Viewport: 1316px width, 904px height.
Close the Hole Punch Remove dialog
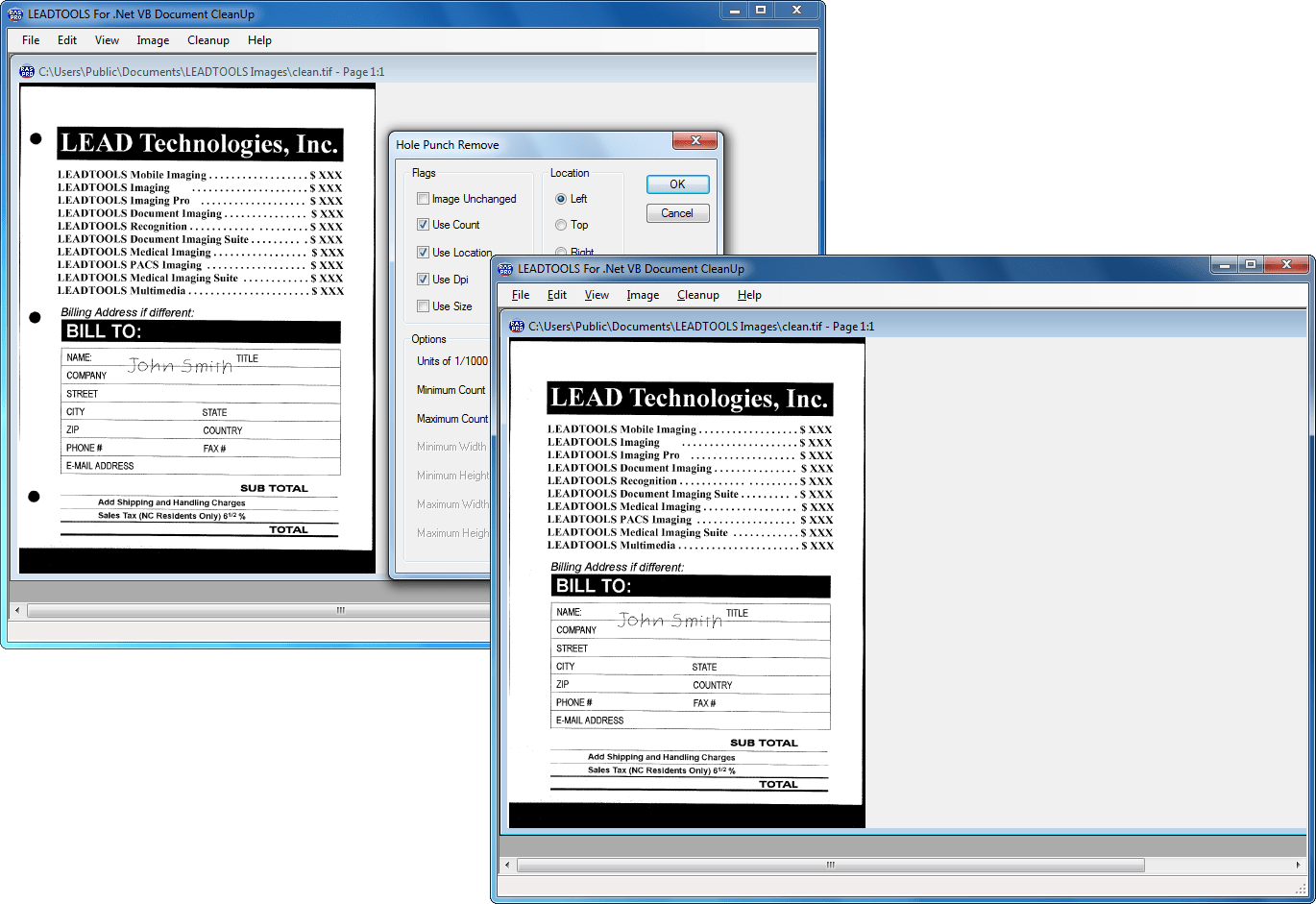[x=695, y=142]
